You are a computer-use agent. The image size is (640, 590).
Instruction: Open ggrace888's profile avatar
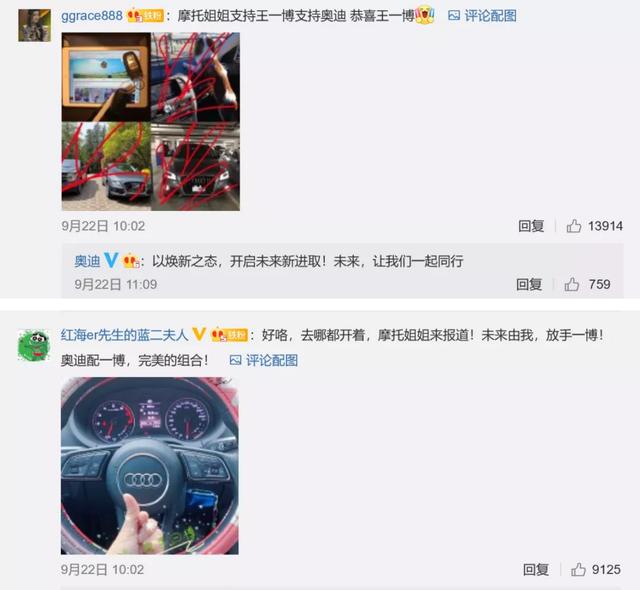tap(34, 25)
